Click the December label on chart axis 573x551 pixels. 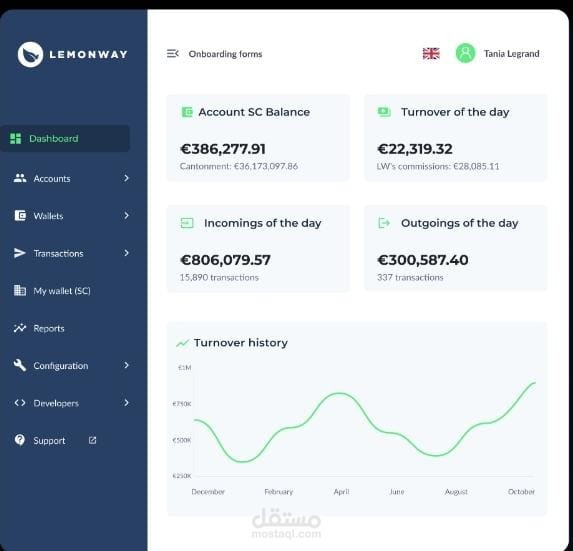pos(208,492)
